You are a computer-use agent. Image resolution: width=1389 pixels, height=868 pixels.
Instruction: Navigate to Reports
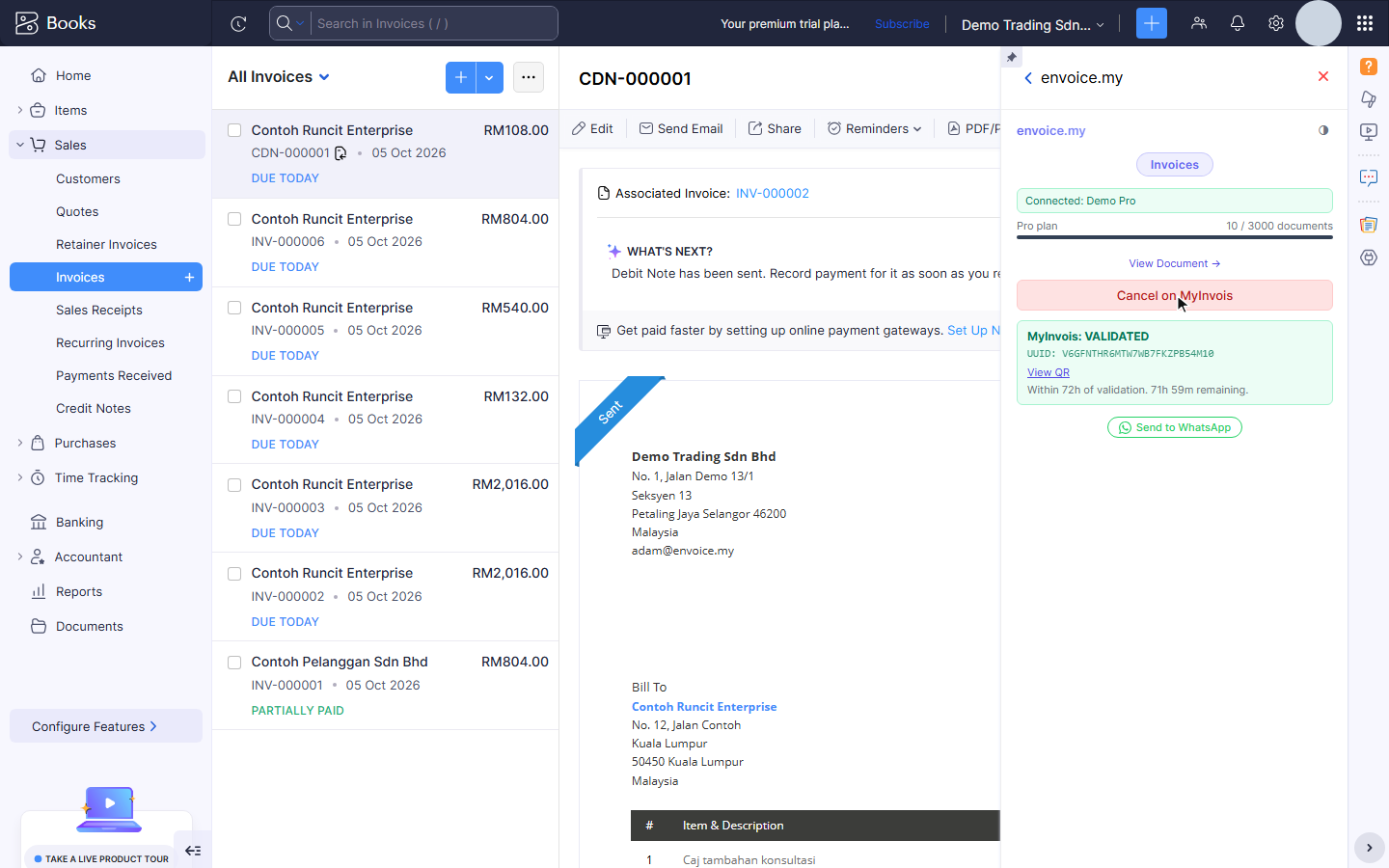(x=79, y=591)
